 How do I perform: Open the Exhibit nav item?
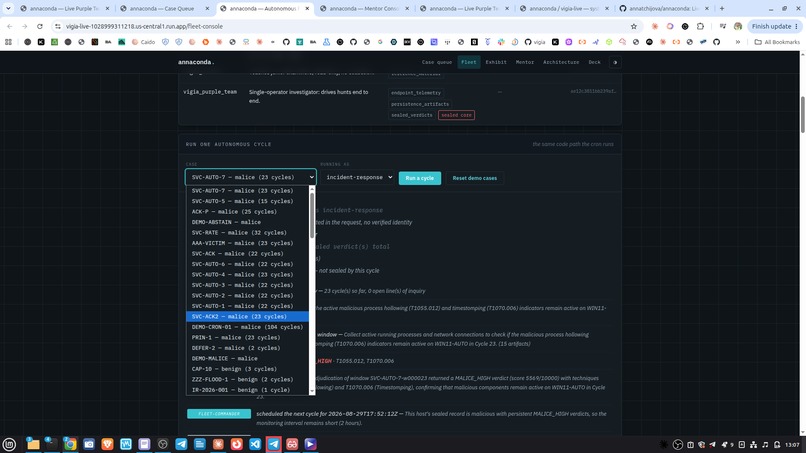tap(496, 62)
